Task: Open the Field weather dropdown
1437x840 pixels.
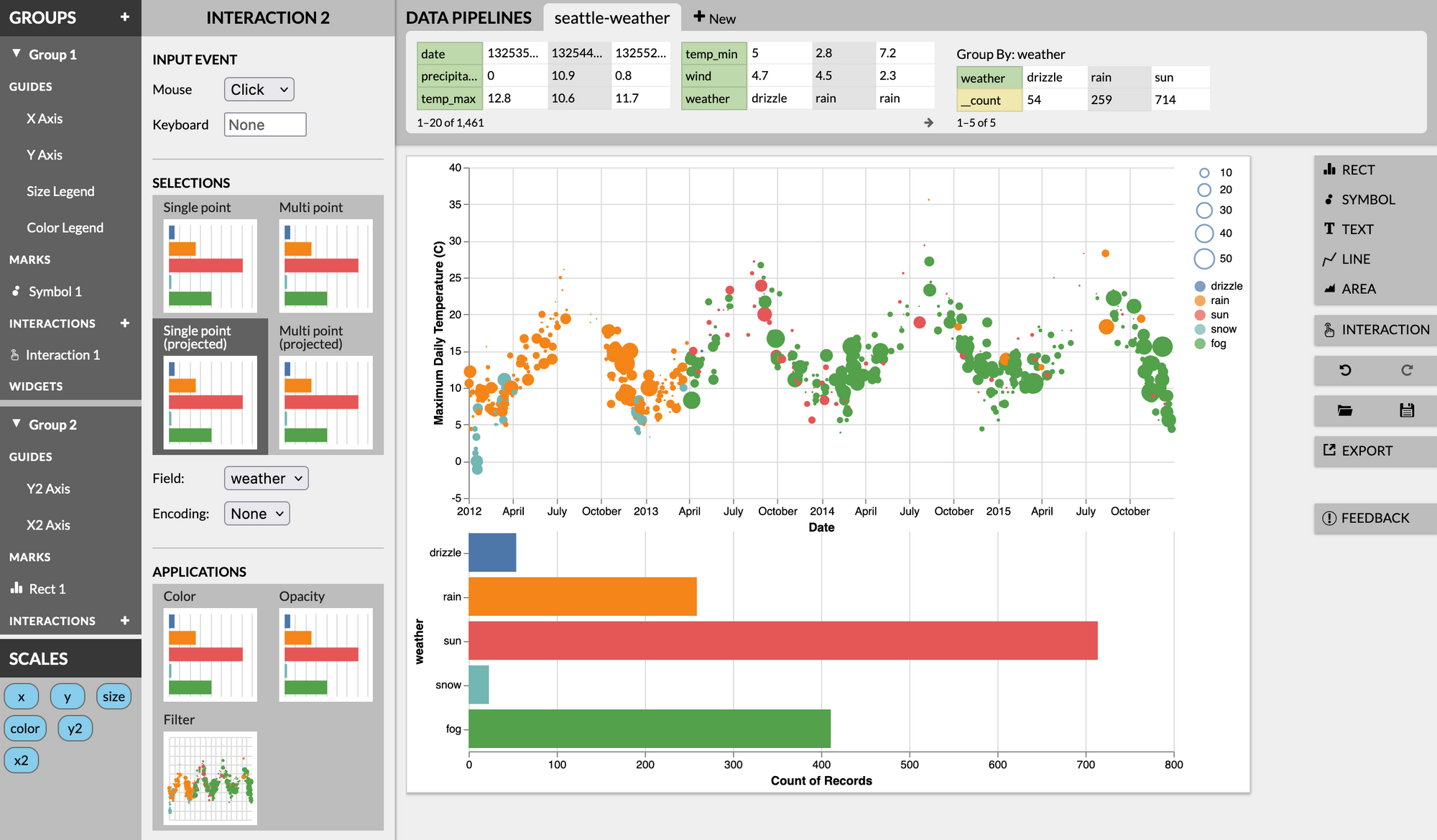Action: pyautogui.click(x=266, y=479)
